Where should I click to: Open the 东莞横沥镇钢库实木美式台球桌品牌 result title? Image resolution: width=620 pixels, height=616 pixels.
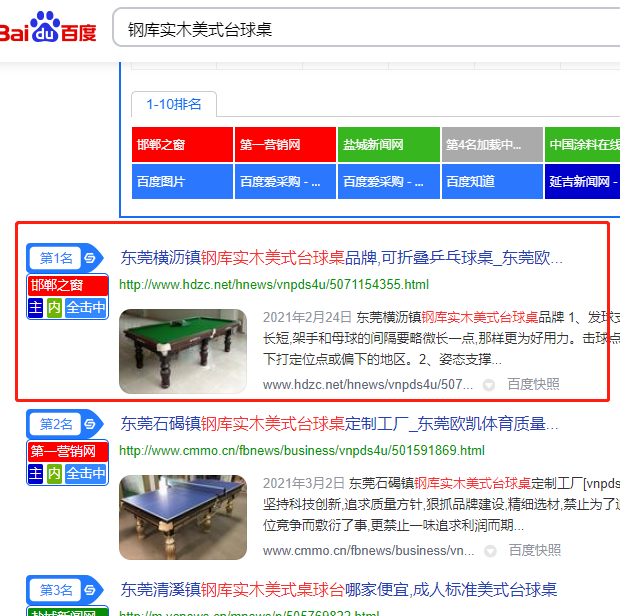[341, 258]
